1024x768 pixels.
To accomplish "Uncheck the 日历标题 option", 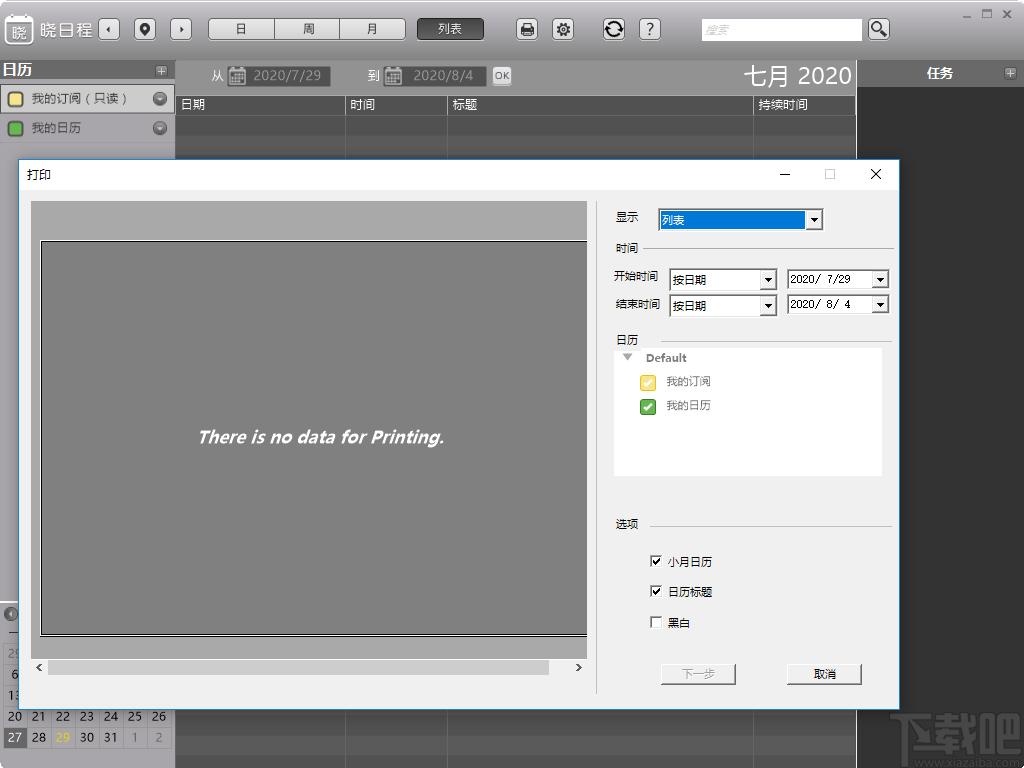I will 656,591.
